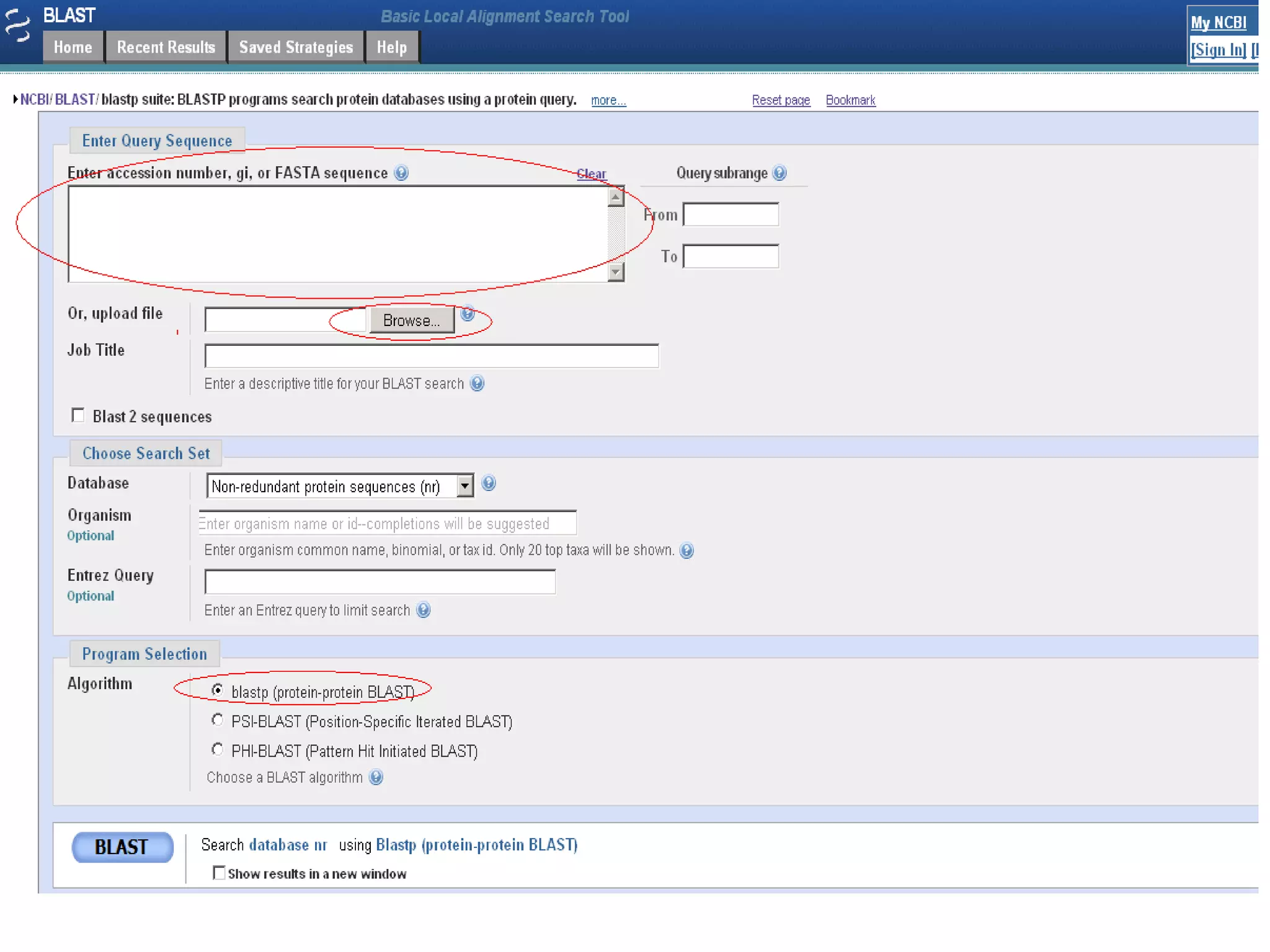Open help for the Database dropdown
1270x952 pixels.
[x=489, y=483]
